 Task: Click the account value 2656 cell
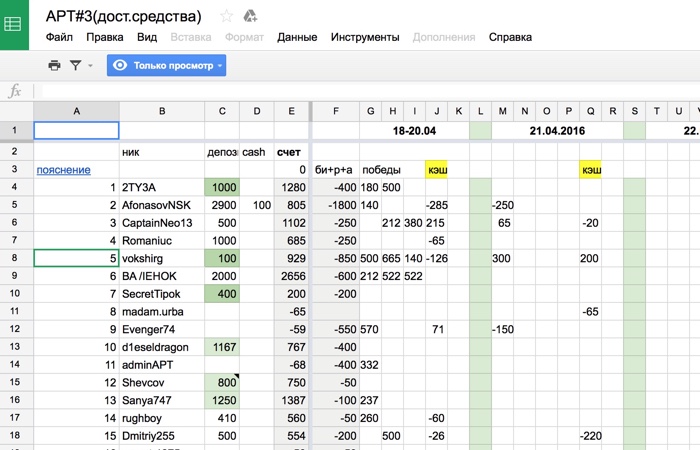click(291, 276)
